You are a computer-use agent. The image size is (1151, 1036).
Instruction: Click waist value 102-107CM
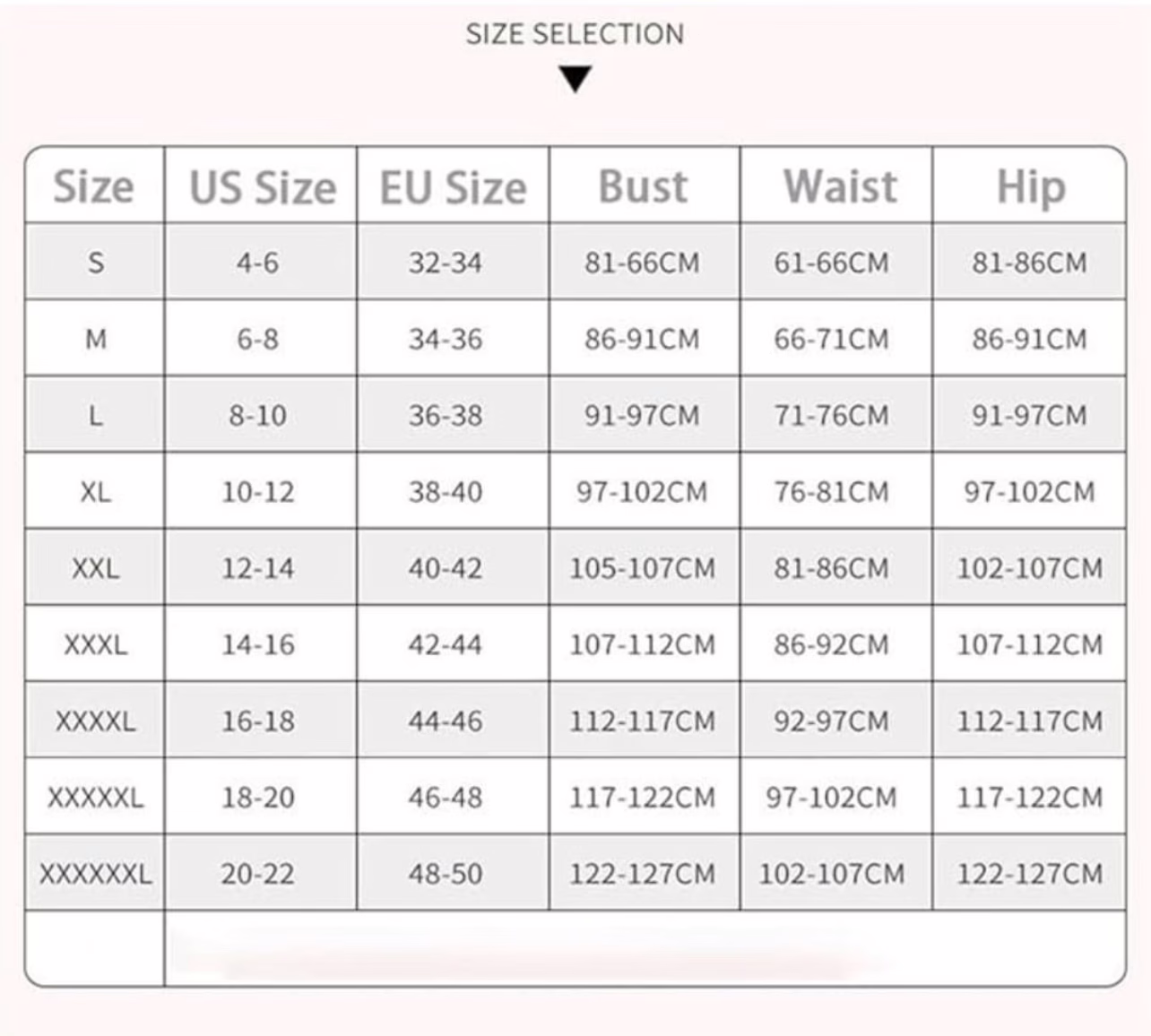[x=832, y=874]
